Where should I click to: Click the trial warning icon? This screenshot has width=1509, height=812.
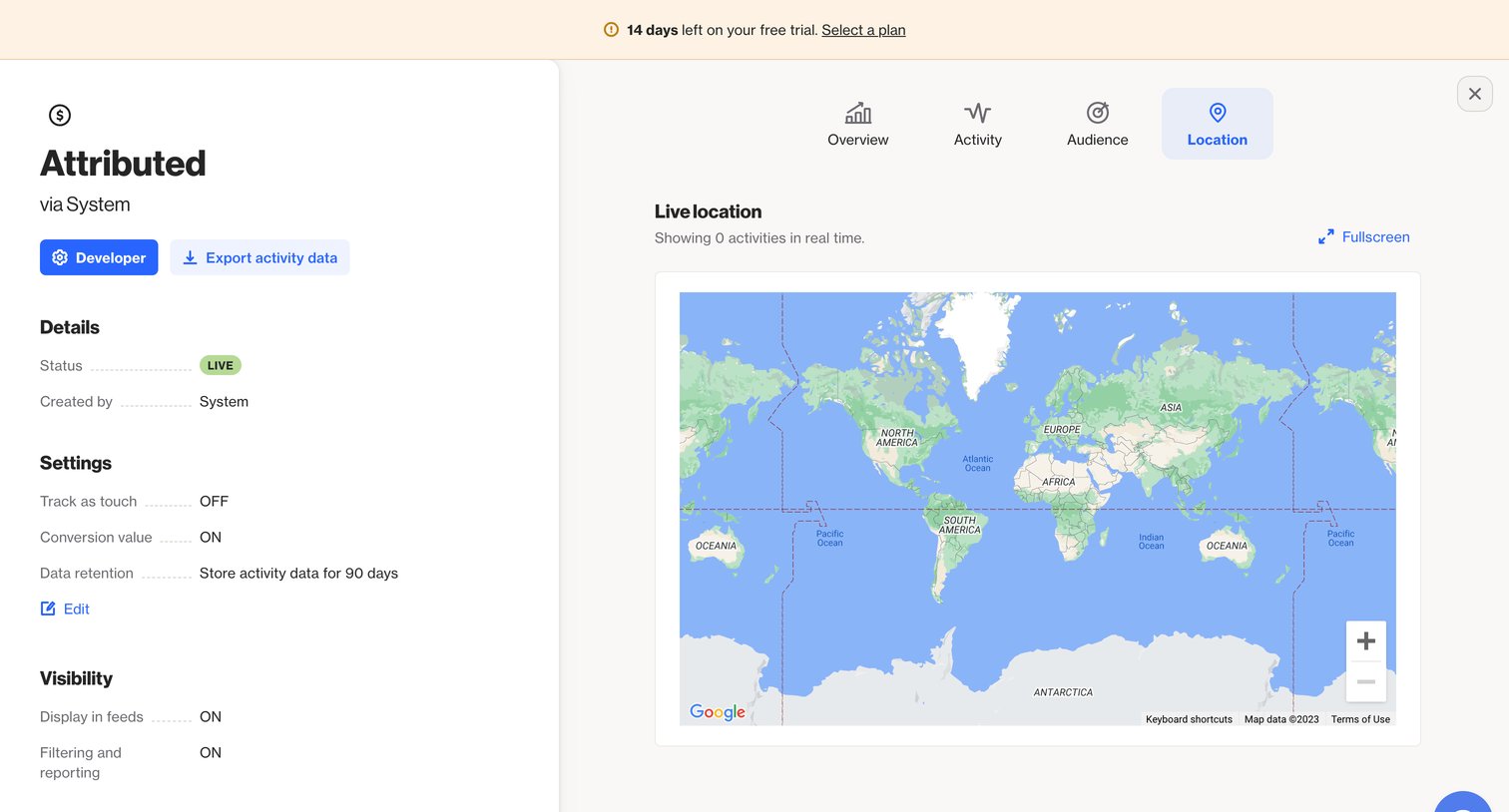tap(611, 30)
